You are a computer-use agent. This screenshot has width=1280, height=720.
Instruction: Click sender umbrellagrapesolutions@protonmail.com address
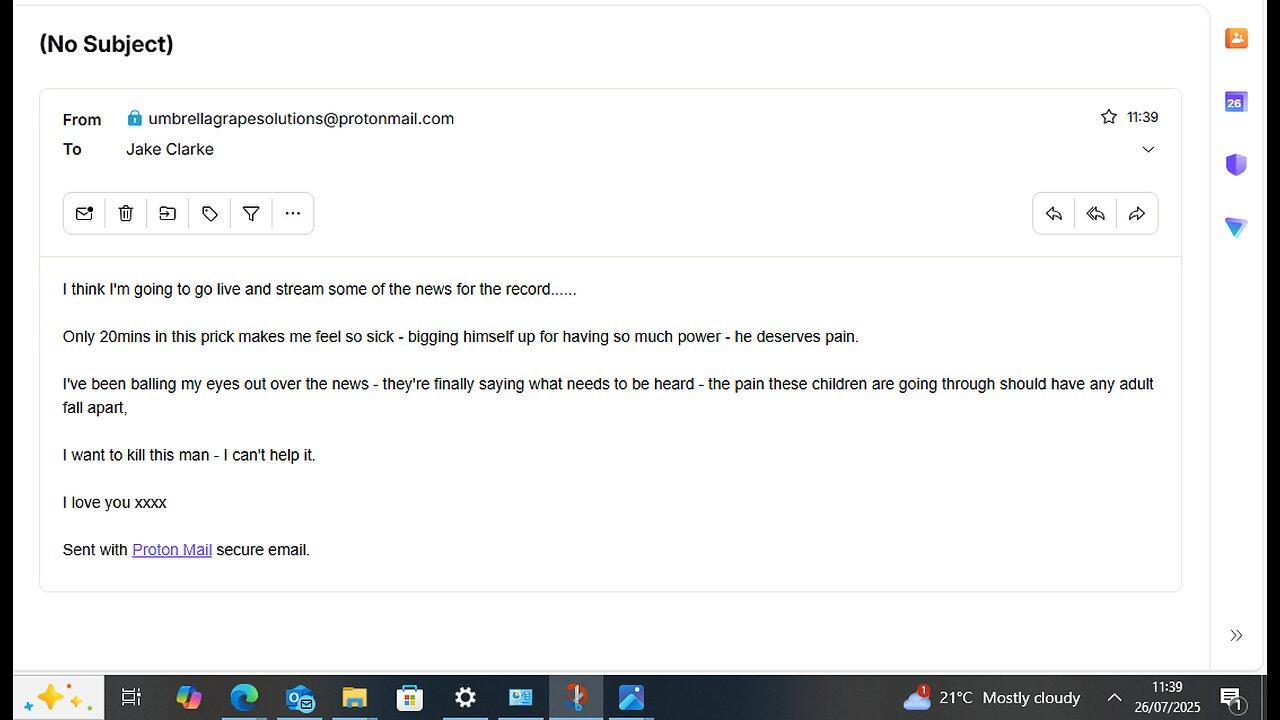[x=301, y=118]
